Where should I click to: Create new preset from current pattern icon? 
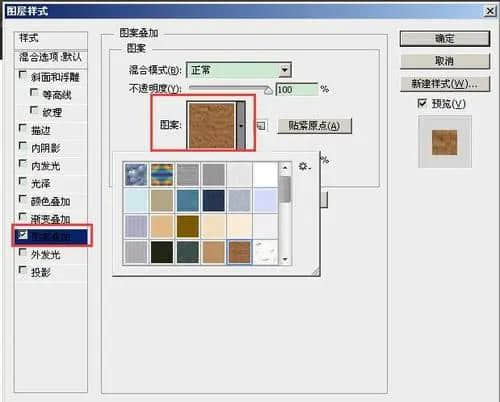[x=261, y=126]
